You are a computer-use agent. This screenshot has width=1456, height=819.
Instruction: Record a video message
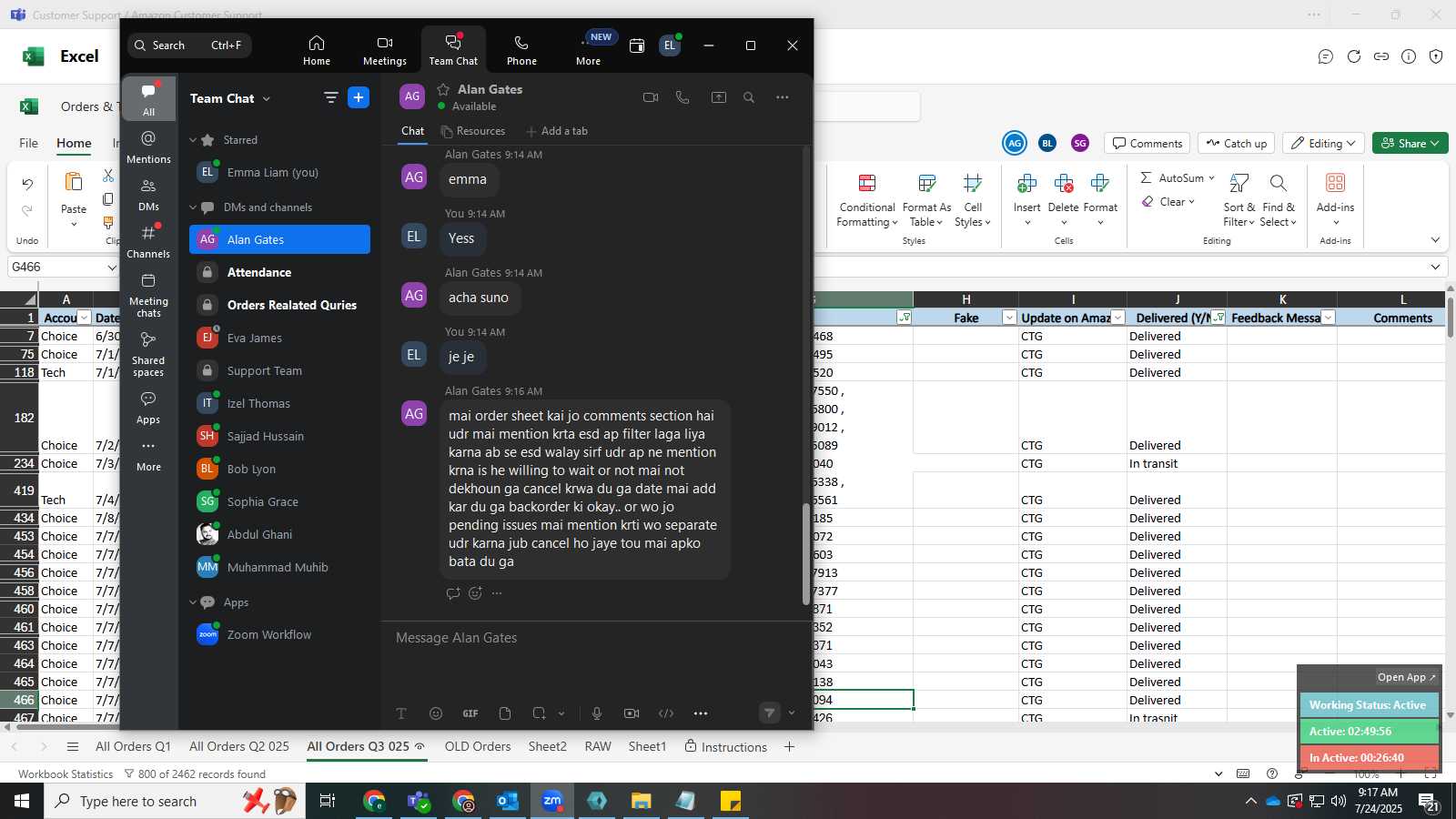tap(632, 713)
